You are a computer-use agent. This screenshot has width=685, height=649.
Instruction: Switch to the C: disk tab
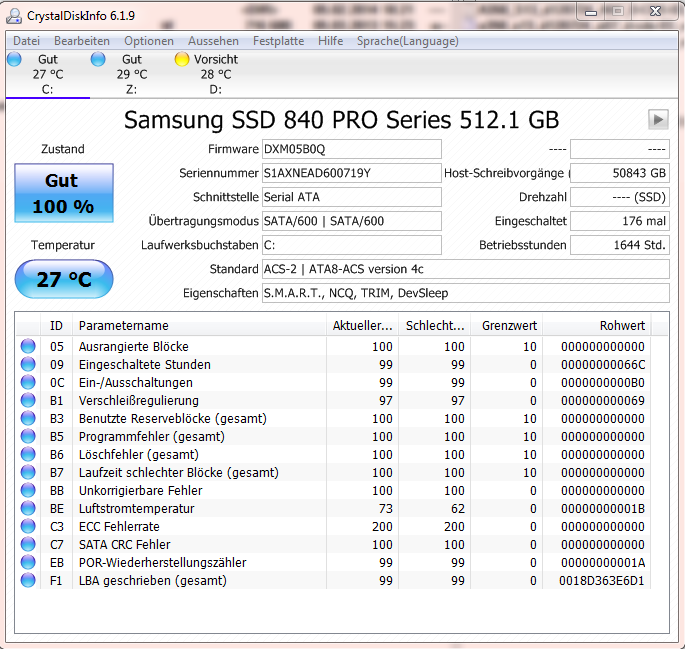coord(48,74)
